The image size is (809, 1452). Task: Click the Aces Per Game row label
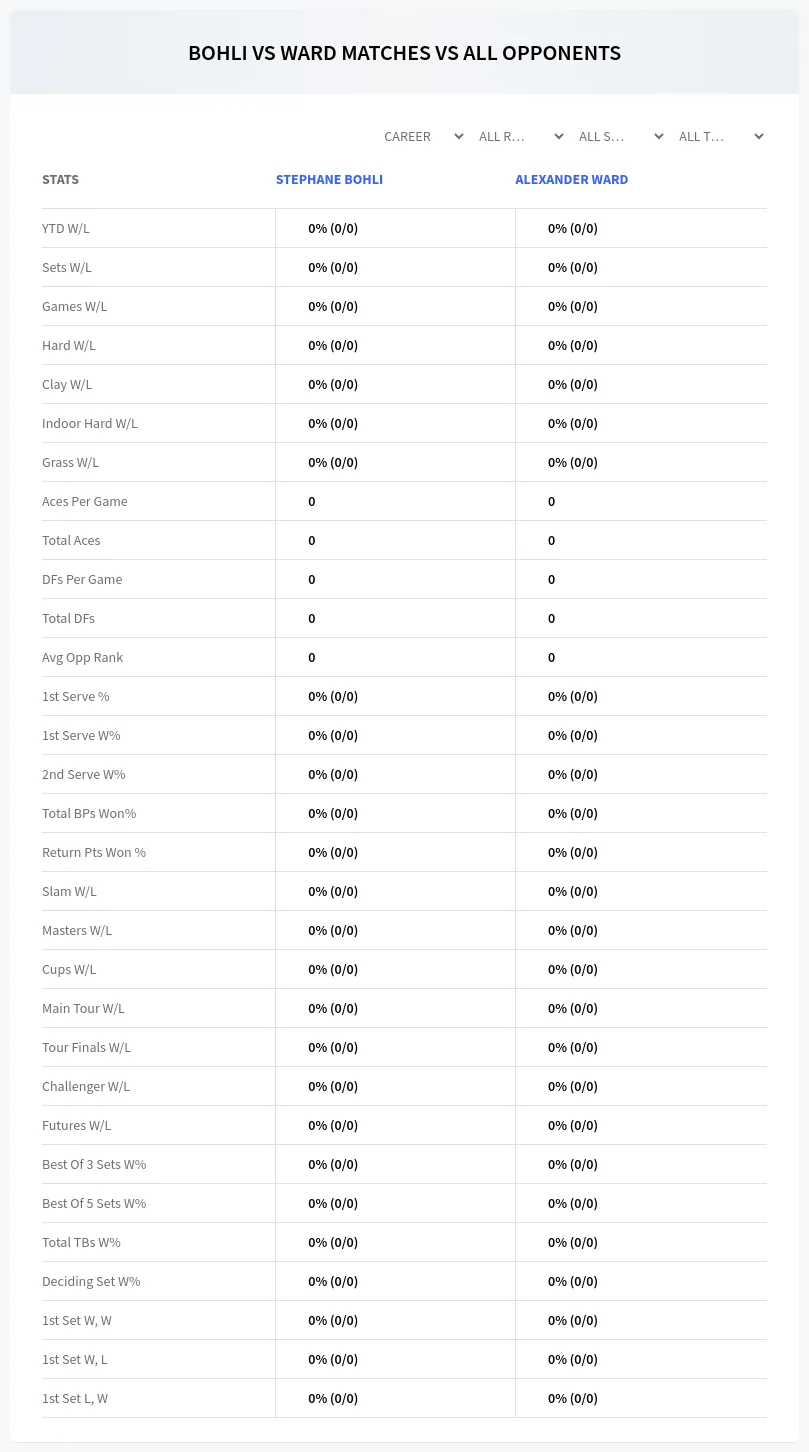point(85,501)
